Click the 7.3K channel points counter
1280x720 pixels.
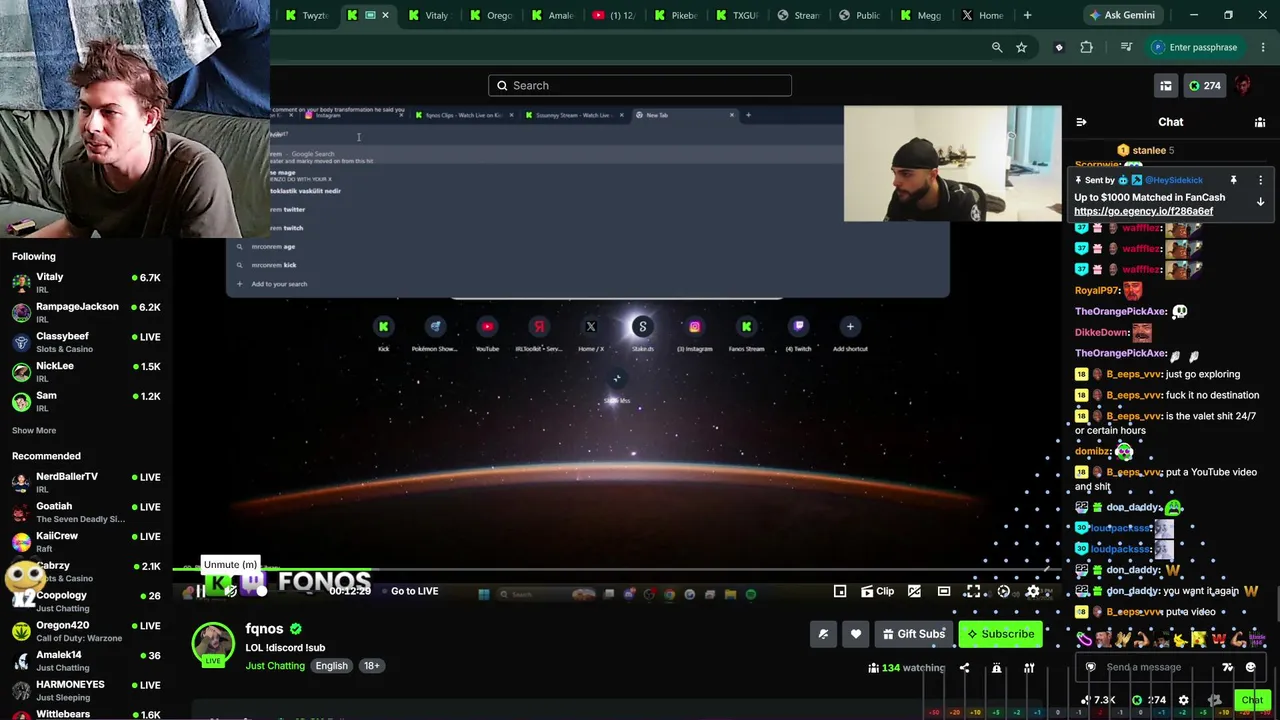(1099, 700)
